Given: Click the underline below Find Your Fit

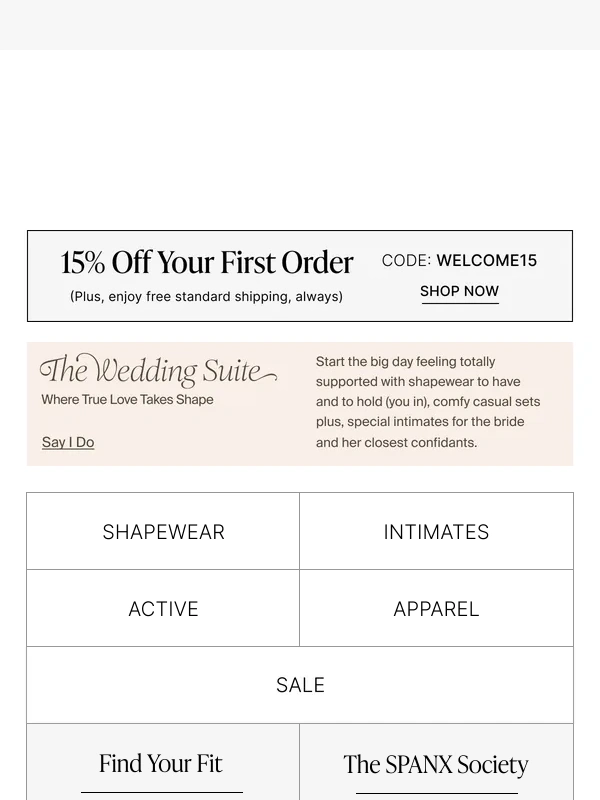Looking at the screenshot, I should click(x=161, y=792).
